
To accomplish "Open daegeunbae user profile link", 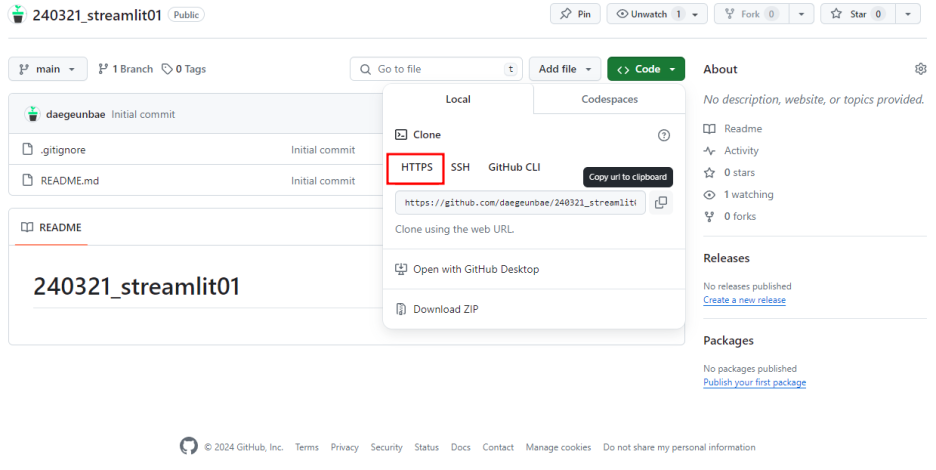I will [x=75, y=114].
